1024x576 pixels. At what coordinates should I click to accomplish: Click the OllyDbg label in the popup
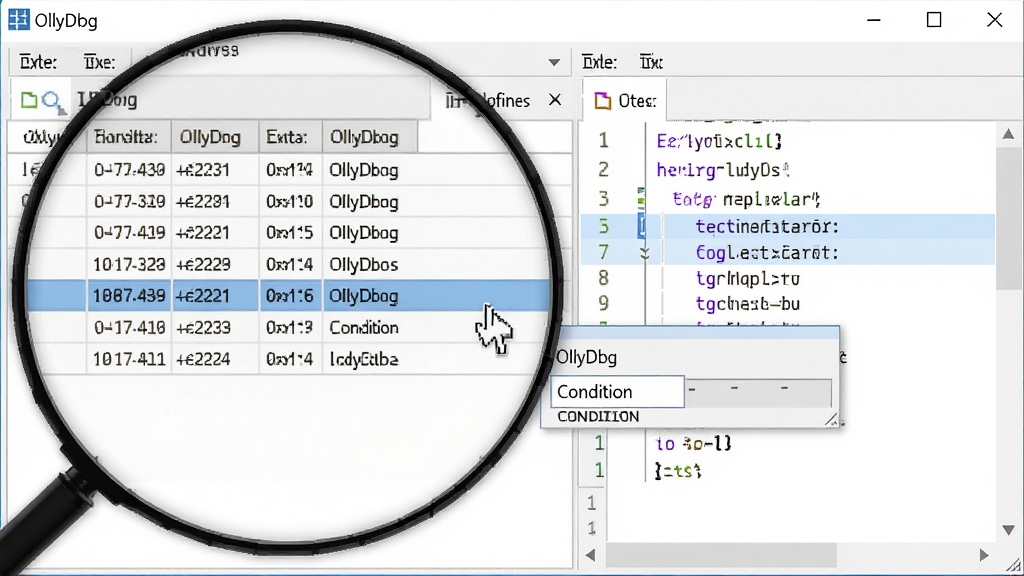pos(586,357)
